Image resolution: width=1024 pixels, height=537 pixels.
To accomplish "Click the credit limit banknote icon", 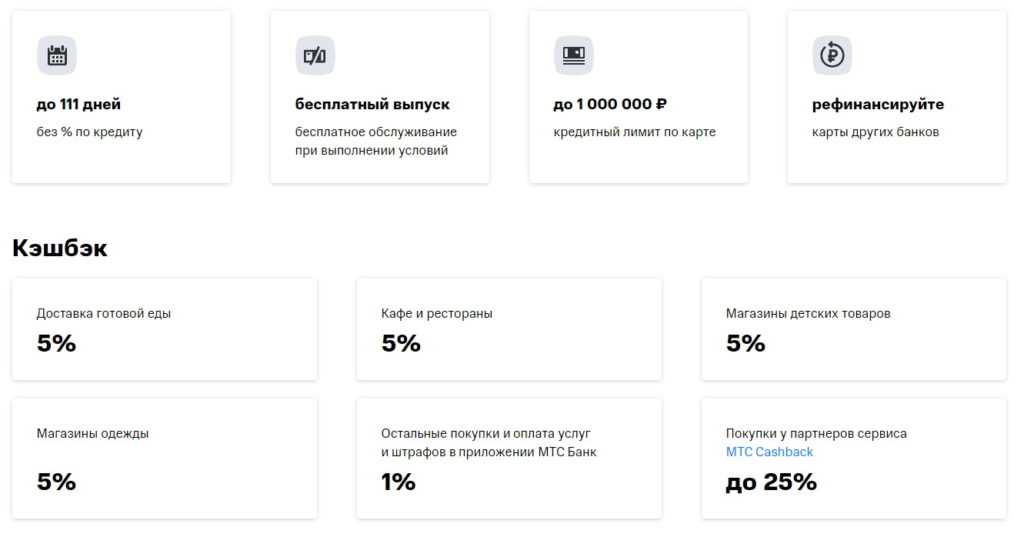I will click(573, 55).
